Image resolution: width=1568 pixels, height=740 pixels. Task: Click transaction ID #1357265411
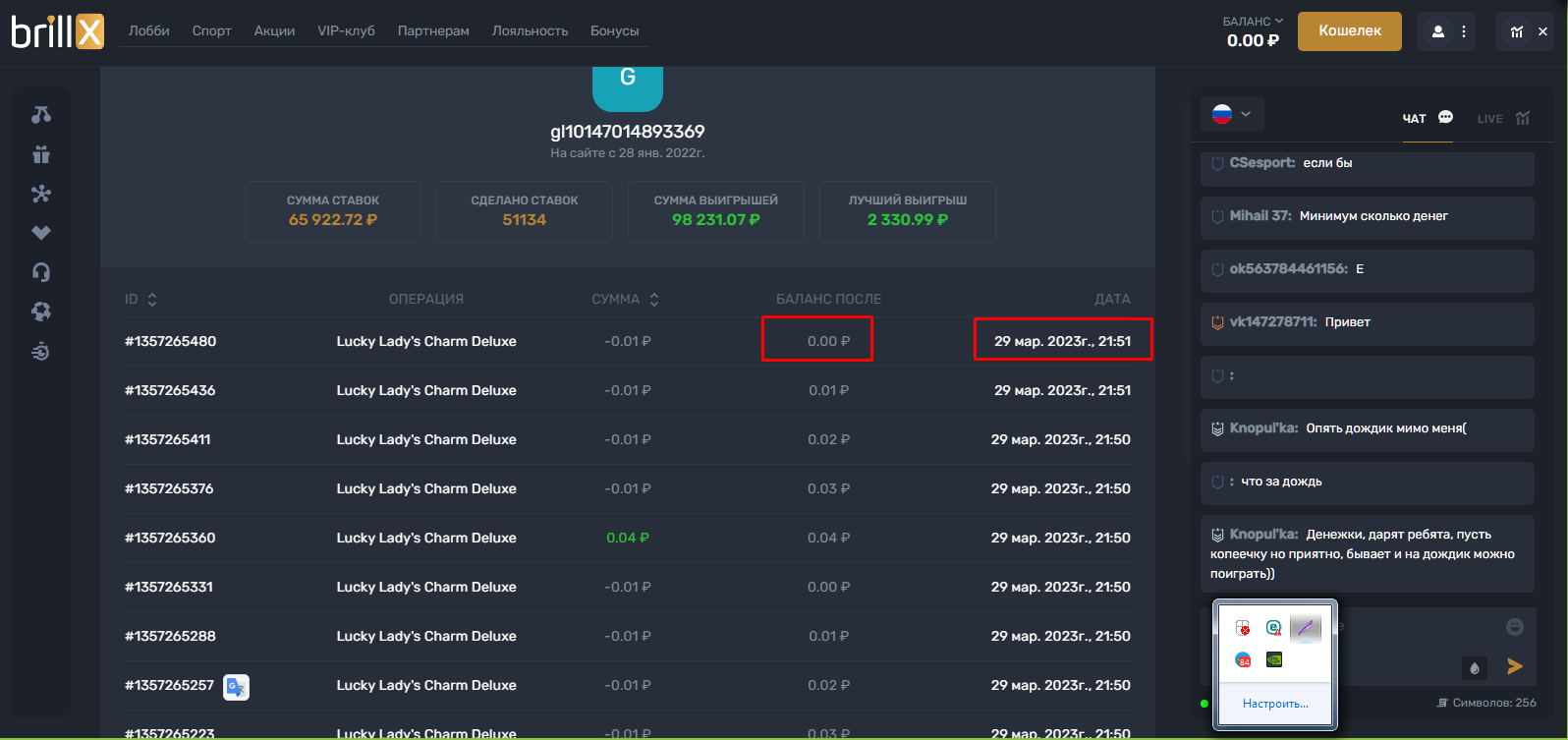click(x=167, y=439)
